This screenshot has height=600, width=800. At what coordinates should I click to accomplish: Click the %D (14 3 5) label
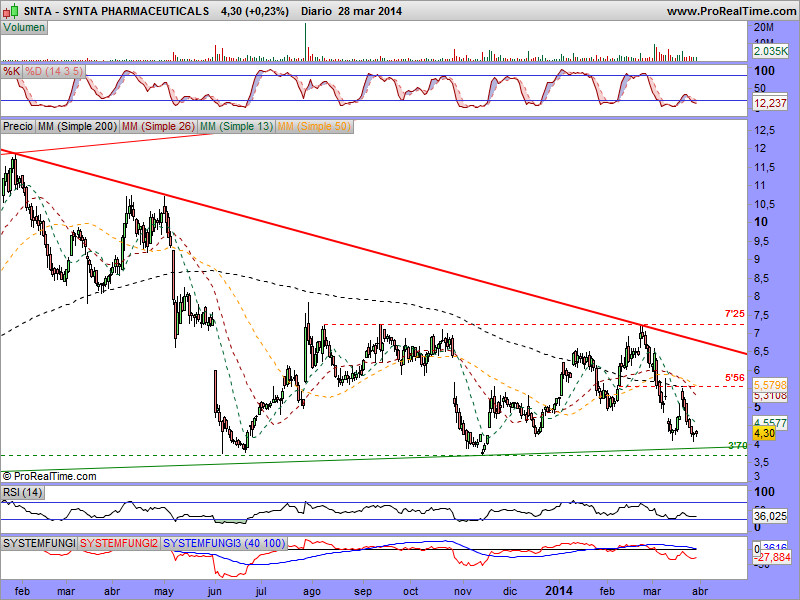pyautogui.click(x=54, y=71)
